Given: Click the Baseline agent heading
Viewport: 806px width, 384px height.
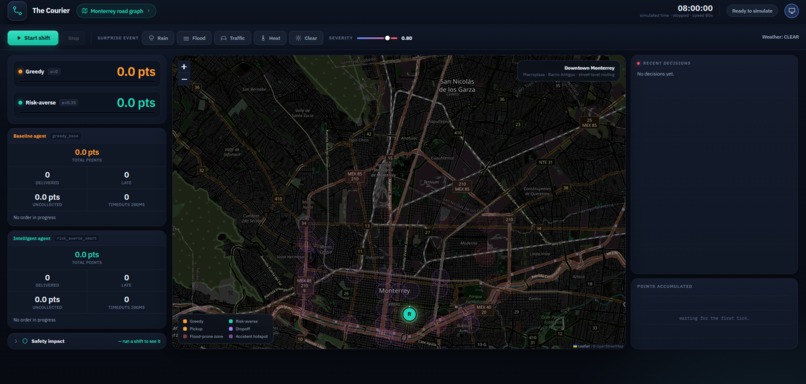Looking at the screenshot, I should click(30, 136).
